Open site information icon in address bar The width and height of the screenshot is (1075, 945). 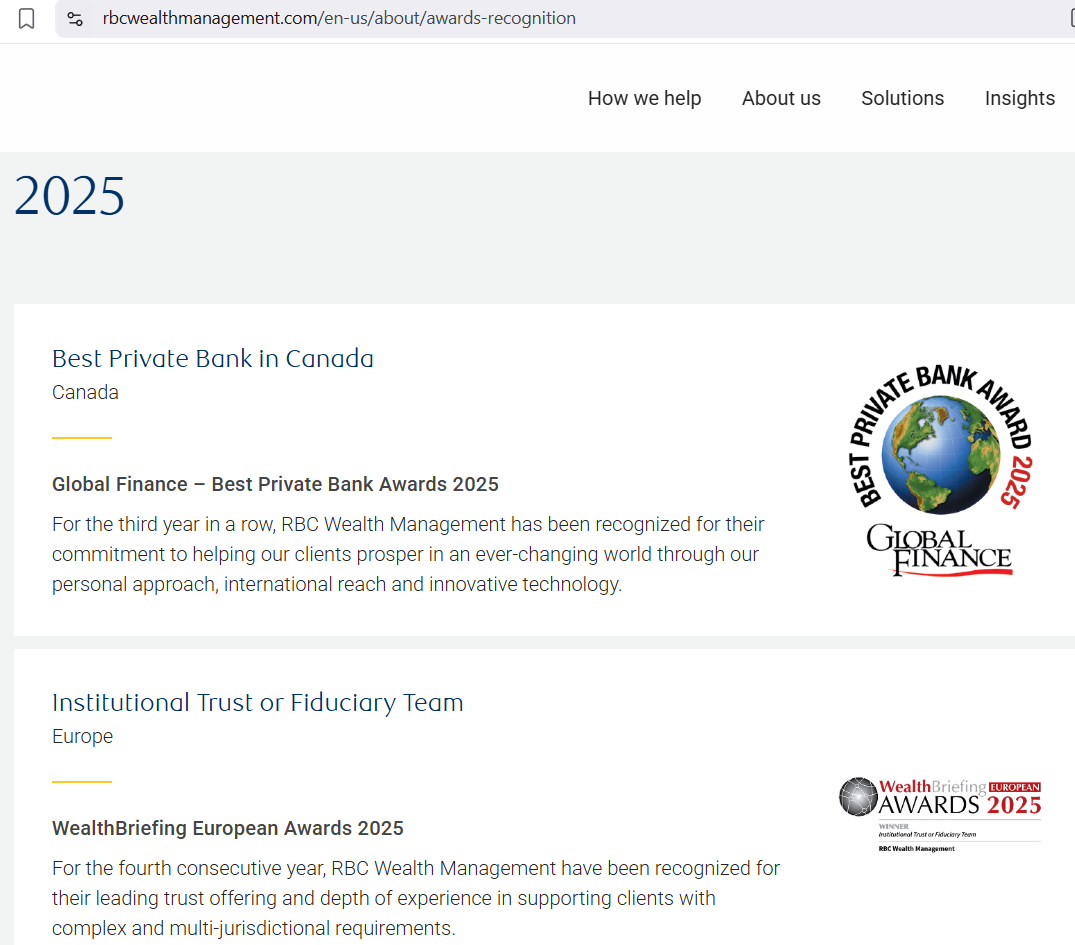point(75,19)
